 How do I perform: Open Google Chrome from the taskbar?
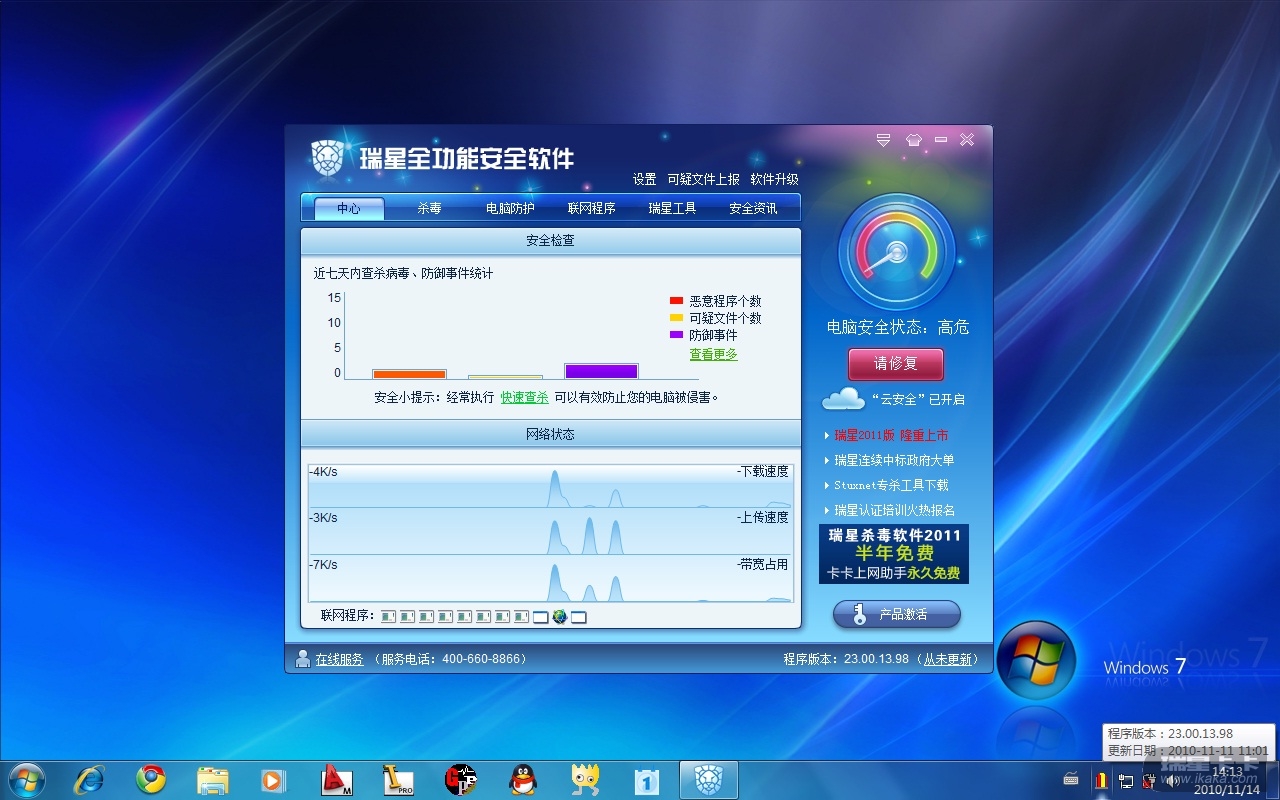(151, 780)
